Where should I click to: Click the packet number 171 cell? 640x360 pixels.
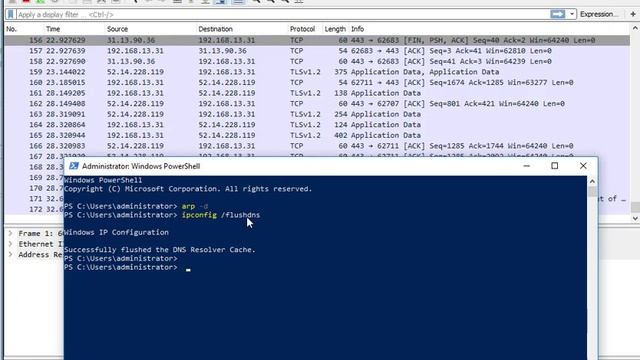click(x=36, y=199)
